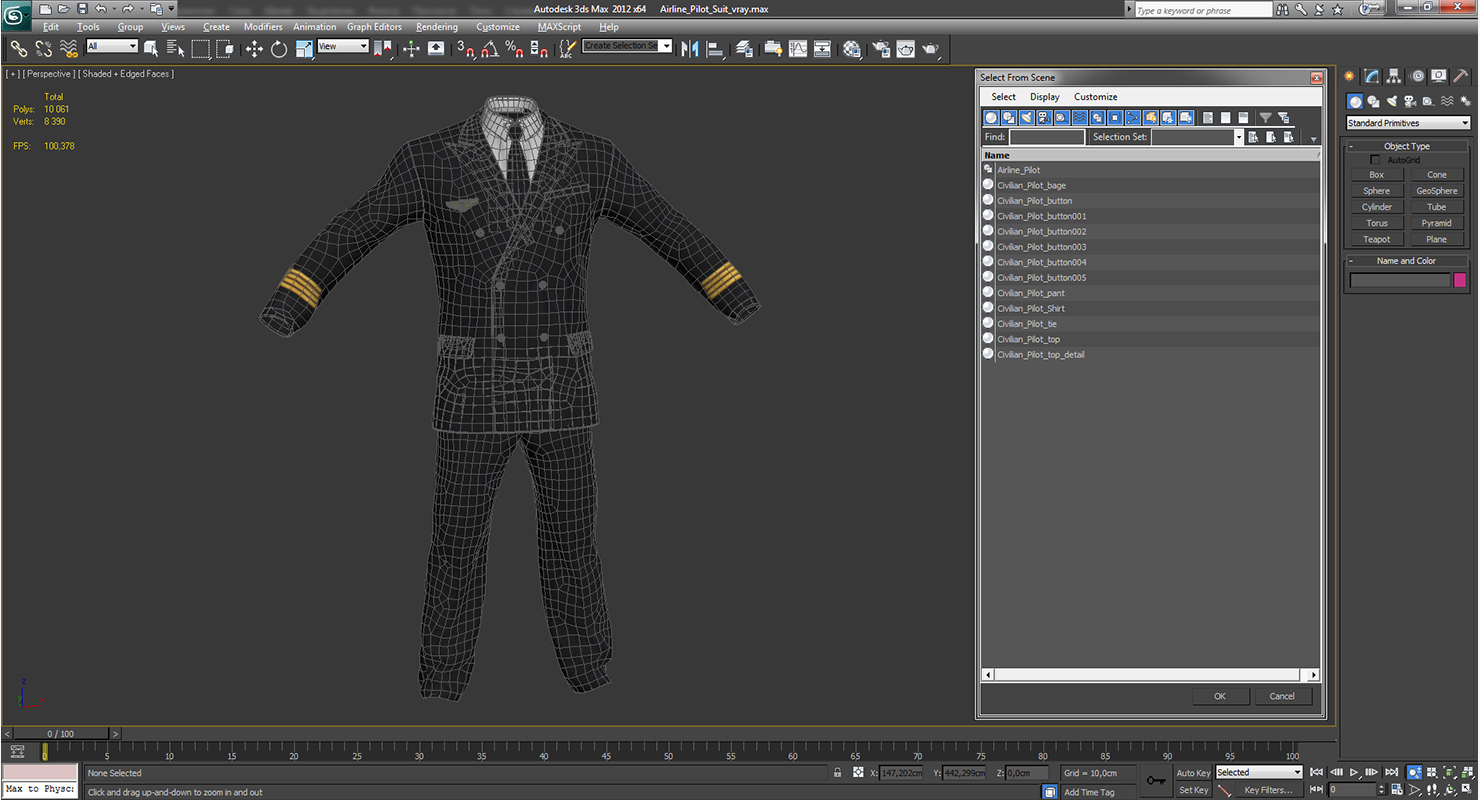Select the Select and Link tool

click(19, 48)
